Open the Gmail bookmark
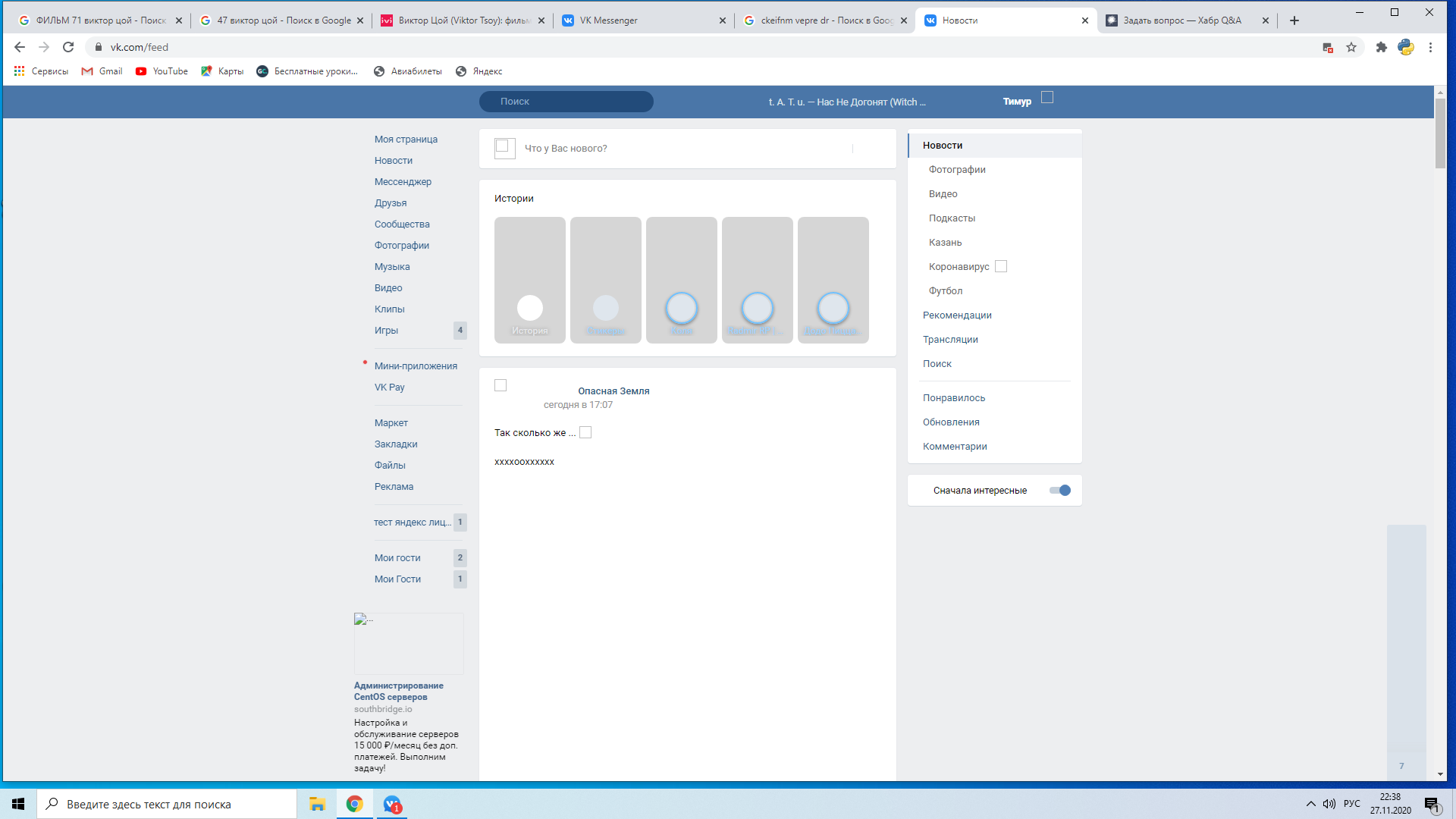 click(x=102, y=71)
